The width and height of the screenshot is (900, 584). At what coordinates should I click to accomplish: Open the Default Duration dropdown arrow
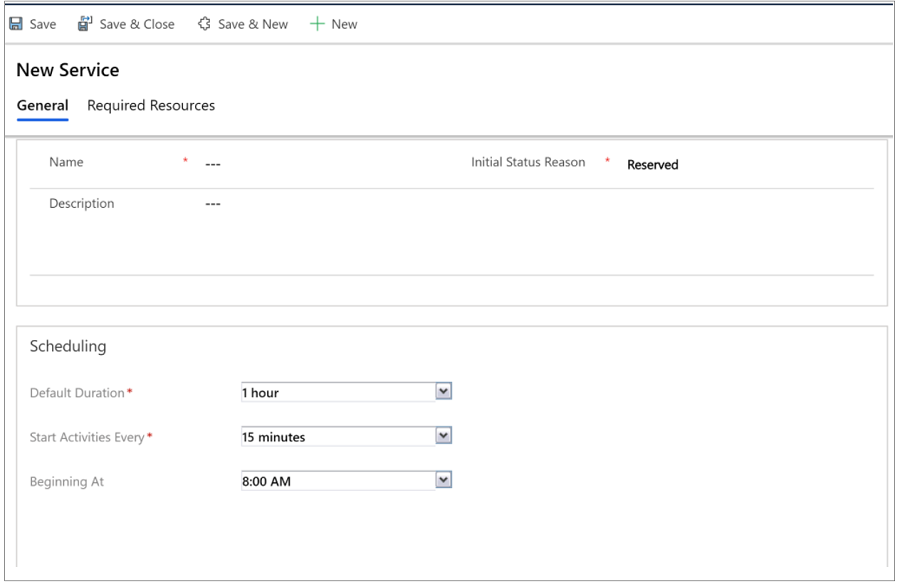click(443, 392)
